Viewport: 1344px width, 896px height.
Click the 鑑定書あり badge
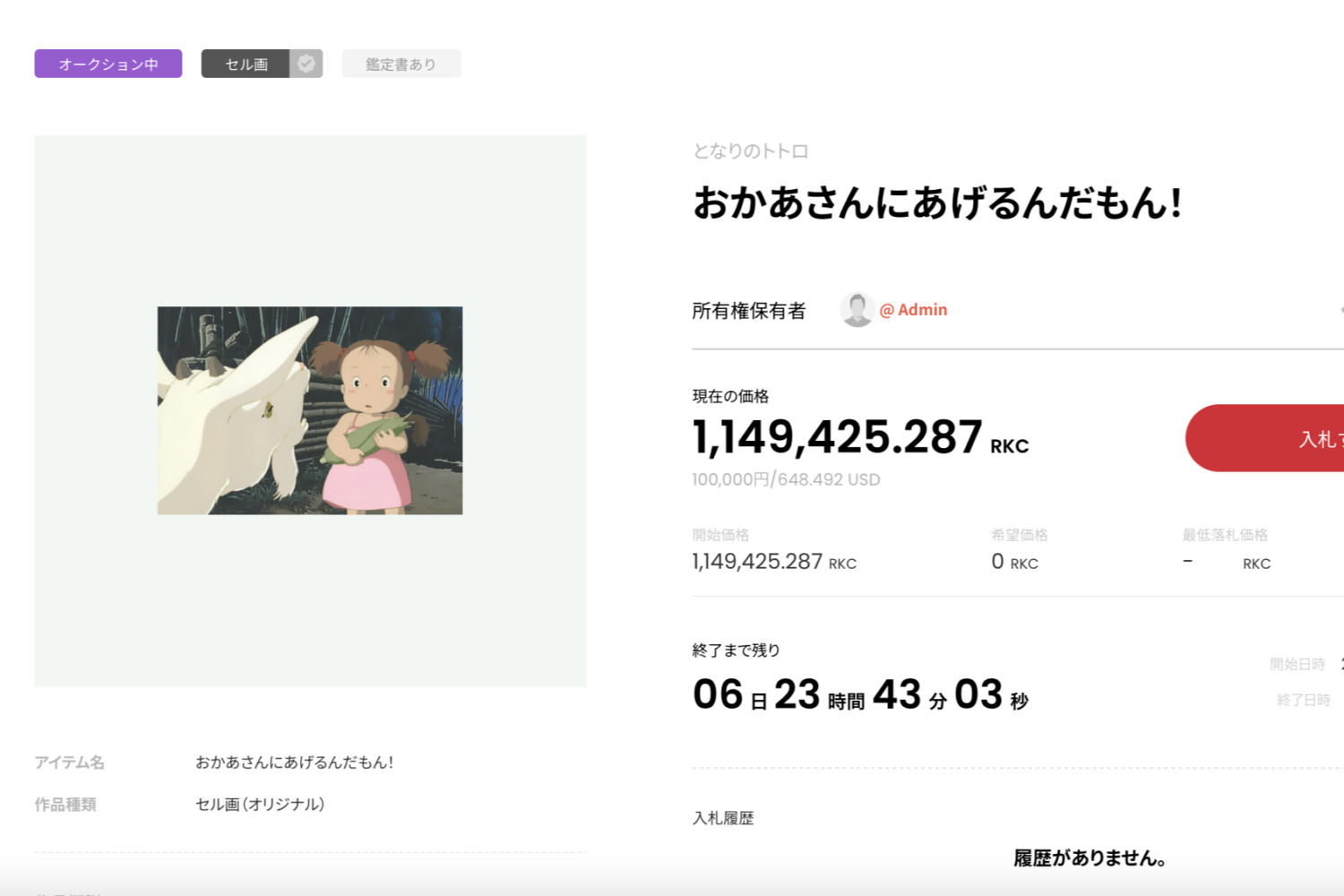point(401,64)
